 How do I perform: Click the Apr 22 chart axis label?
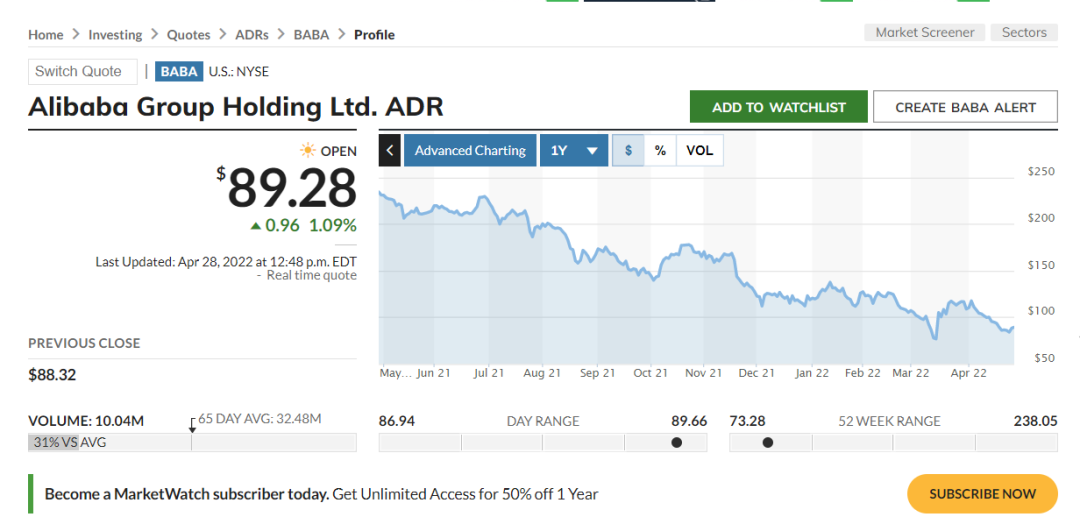click(968, 372)
